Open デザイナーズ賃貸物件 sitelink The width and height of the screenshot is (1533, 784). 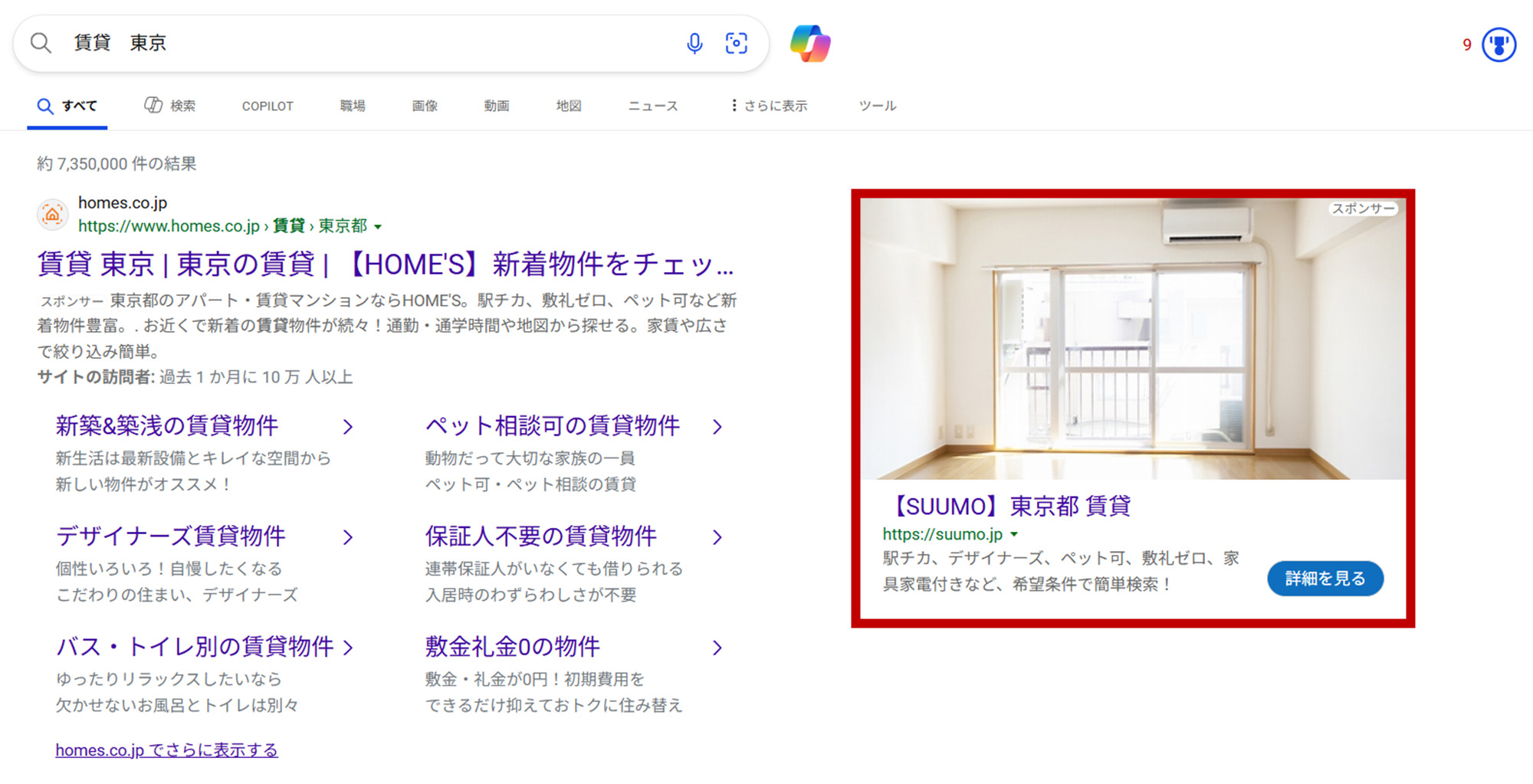[x=170, y=536]
